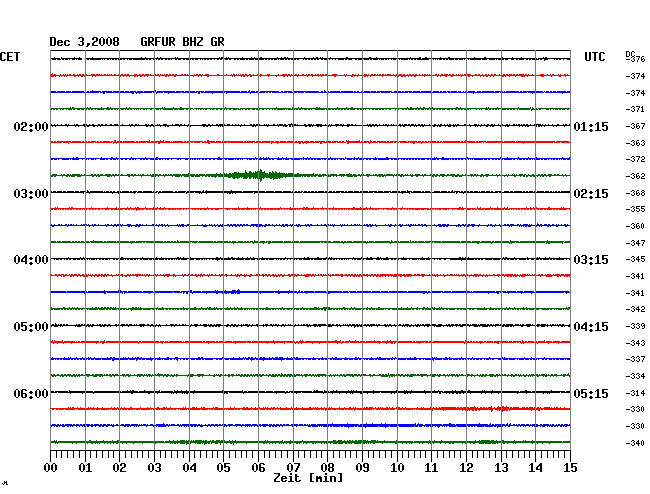Click the 05:15 UTC time label
Viewport: 650px width, 494px height.
[591, 393]
